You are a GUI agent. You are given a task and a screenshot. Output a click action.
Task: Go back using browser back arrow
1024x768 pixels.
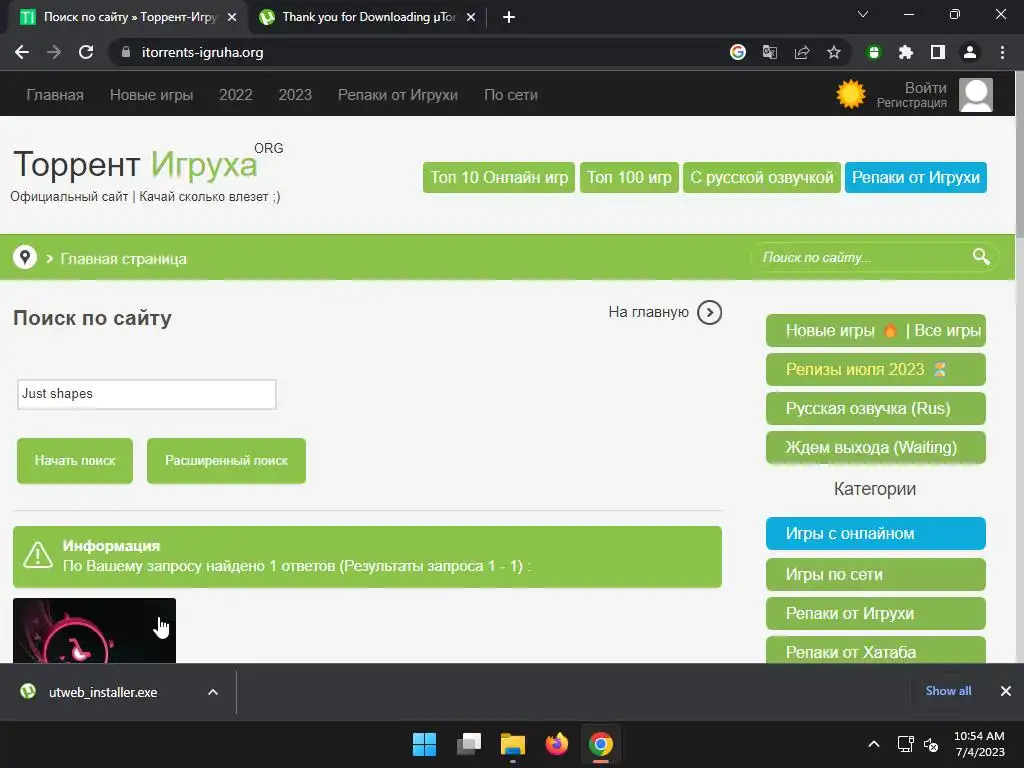coord(22,52)
